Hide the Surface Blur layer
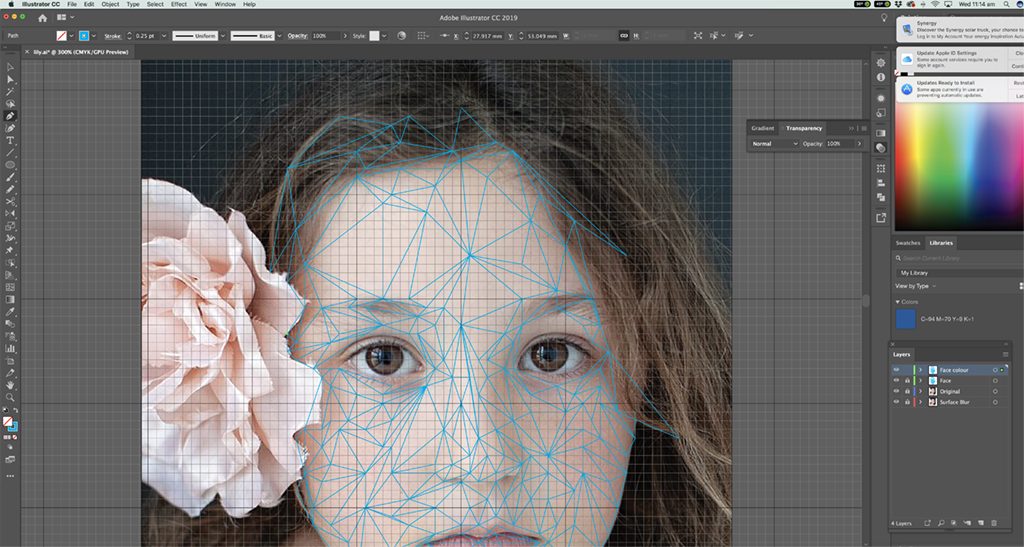Screen dimensions: 1024x547 [x=896, y=402]
